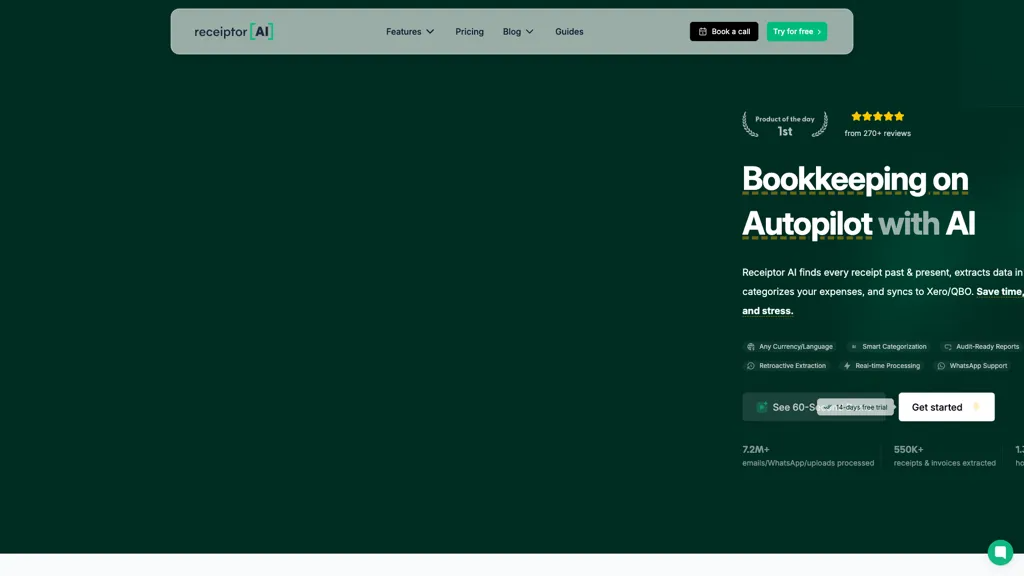Click the Real-time Processing lightning icon
The image size is (1024, 576).
pos(847,366)
